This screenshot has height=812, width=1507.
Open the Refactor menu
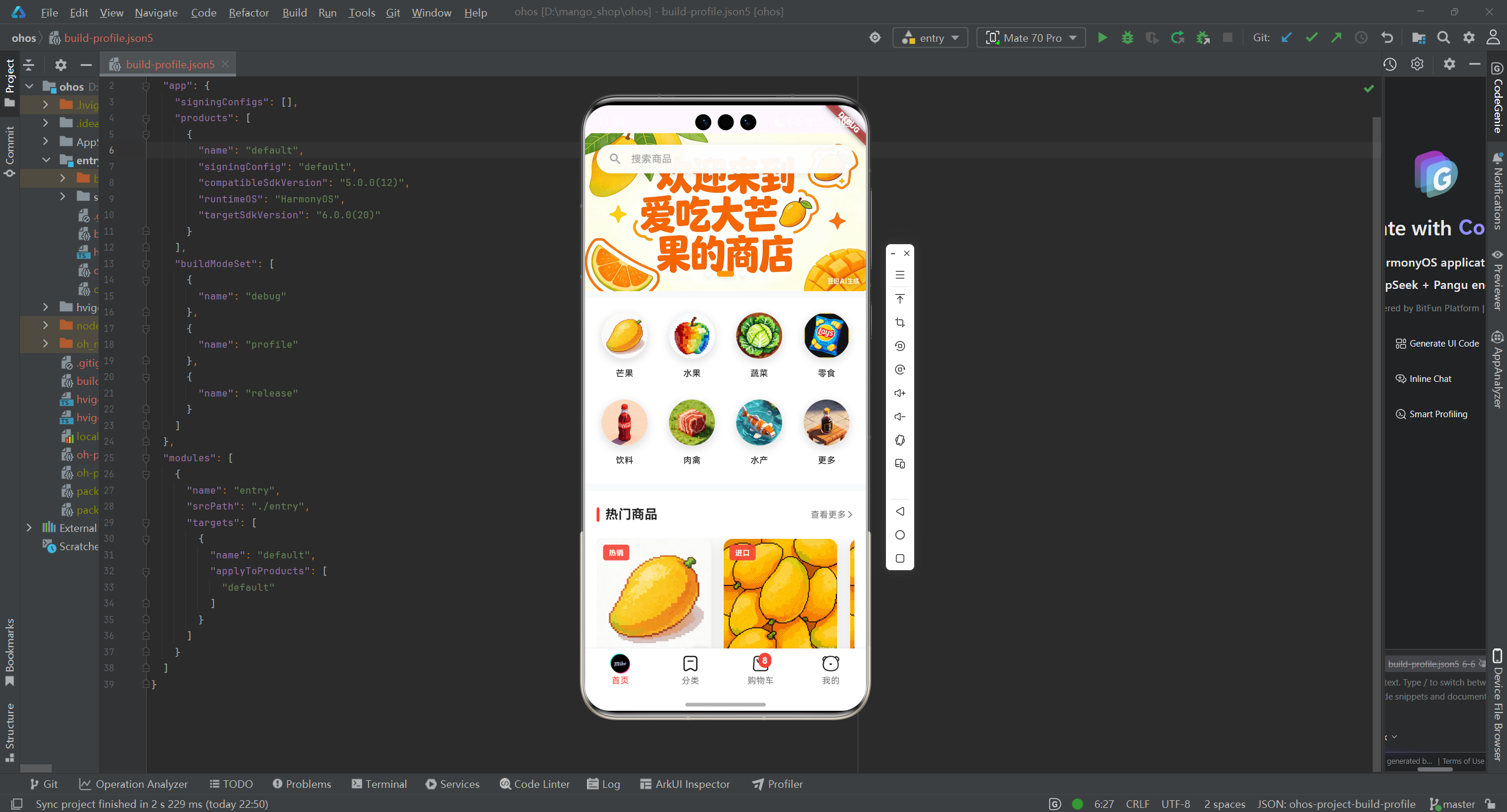[248, 12]
